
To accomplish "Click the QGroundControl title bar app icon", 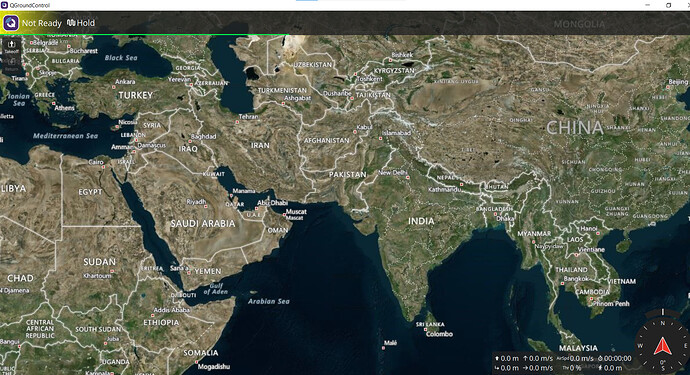I will pos(4,5).
